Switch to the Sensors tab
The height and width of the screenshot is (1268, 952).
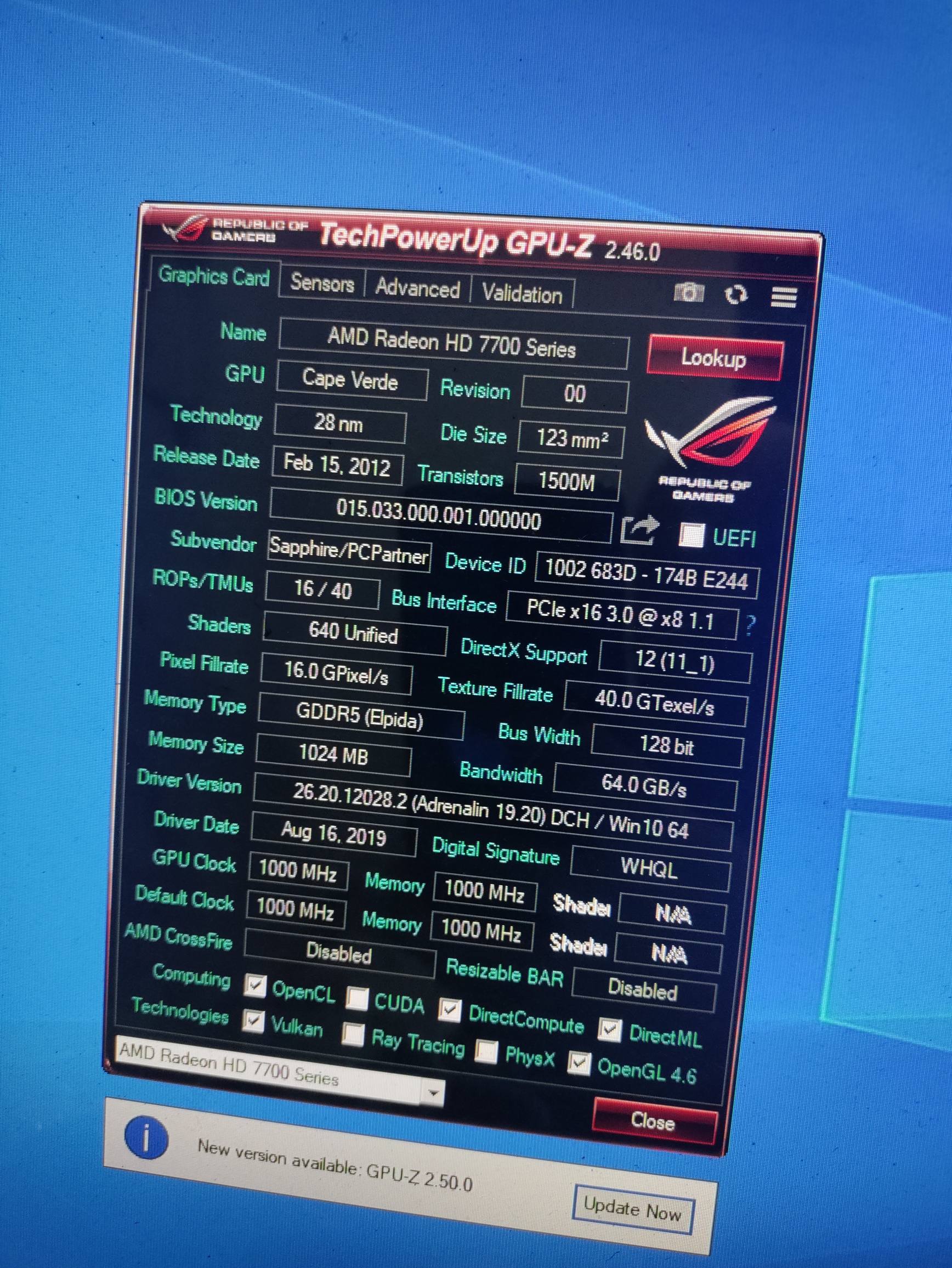pyautogui.click(x=322, y=282)
